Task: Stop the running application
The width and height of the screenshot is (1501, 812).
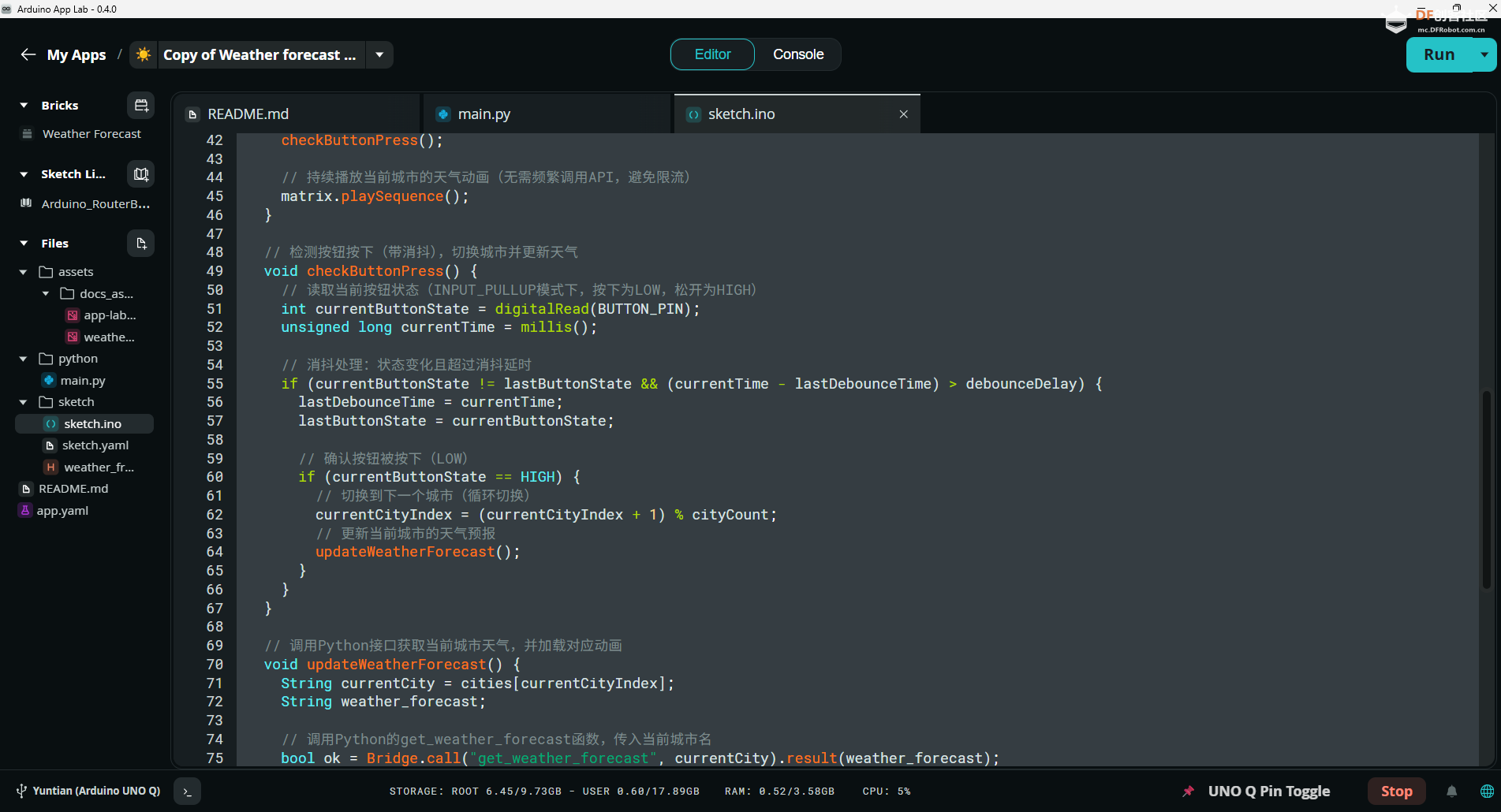Action: (x=1396, y=791)
